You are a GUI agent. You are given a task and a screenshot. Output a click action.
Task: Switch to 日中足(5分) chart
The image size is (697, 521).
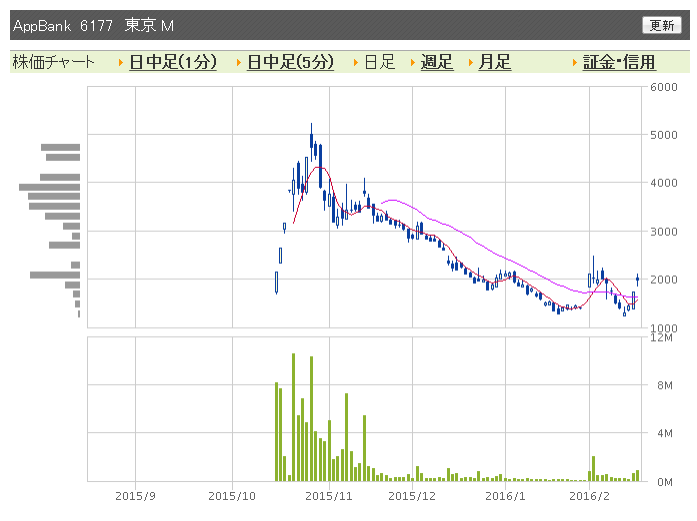tap(290, 62)
